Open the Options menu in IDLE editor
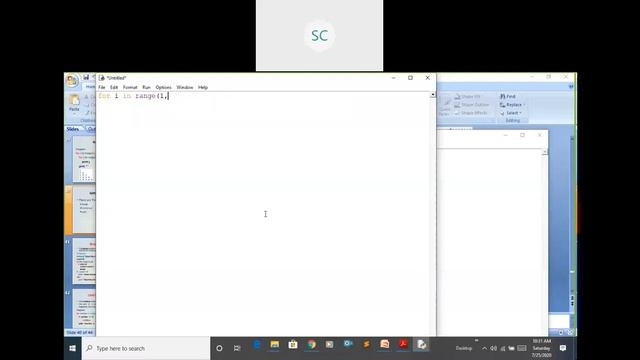 tap(163, 87)
